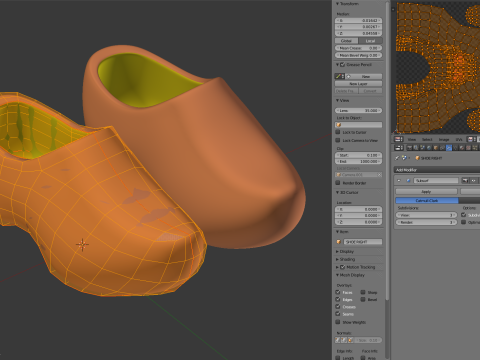
Task: Select the Material properties tab icon
Action: [x=462, y=148]
